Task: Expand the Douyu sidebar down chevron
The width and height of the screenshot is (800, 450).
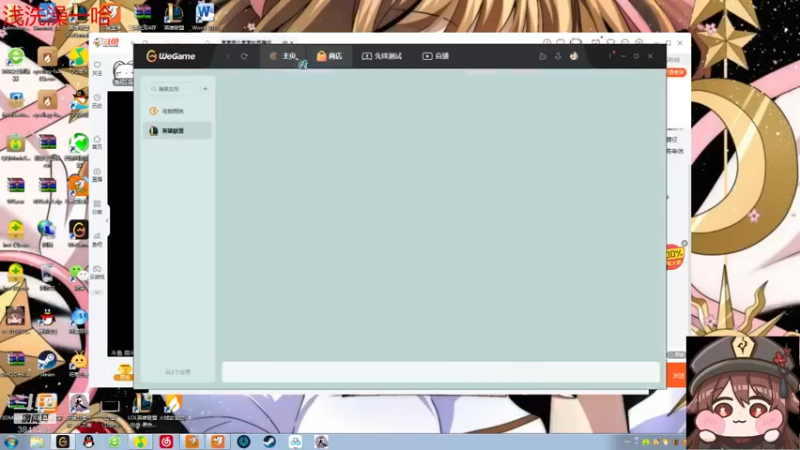Action: point(97,292)
